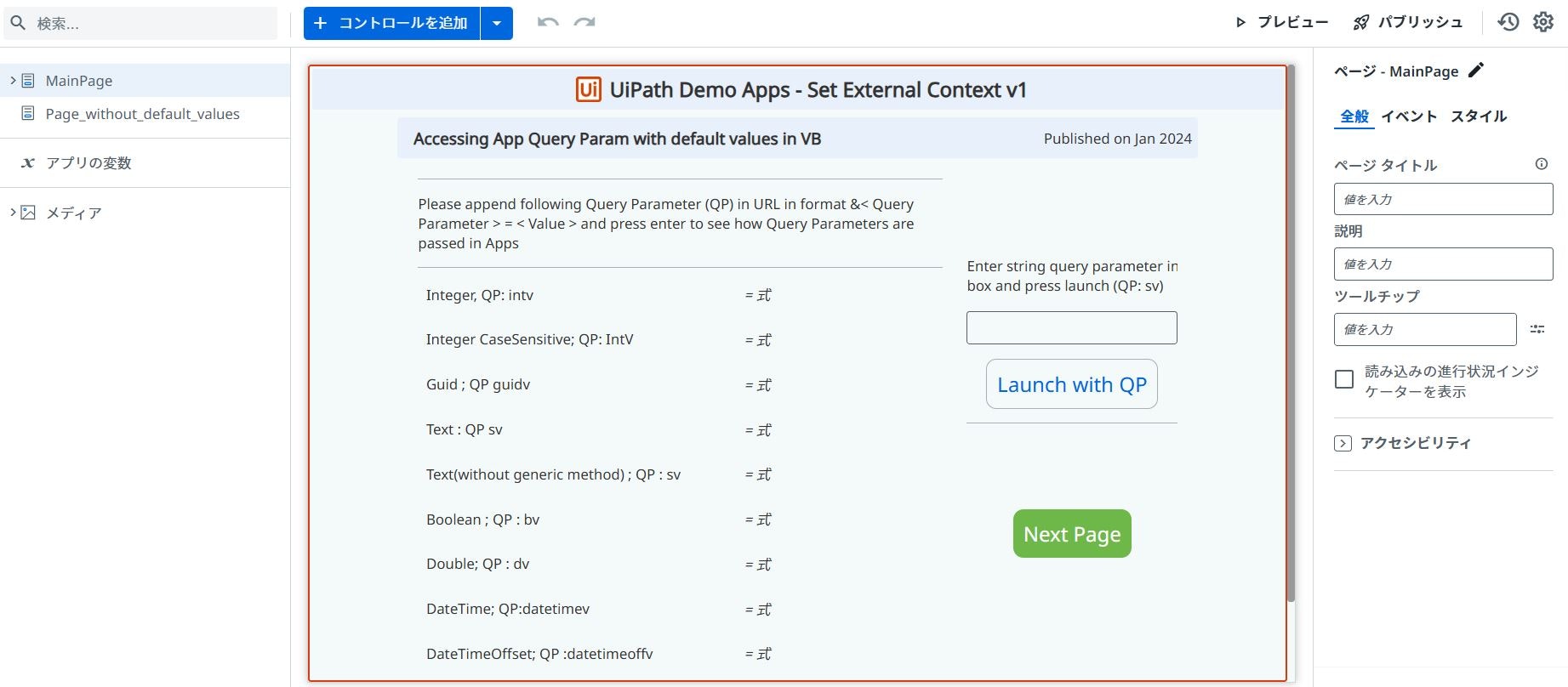The width and height of the screenshot is (1568, 687).
Task: Select the Integer, QP: intv label
Action: 480,295
